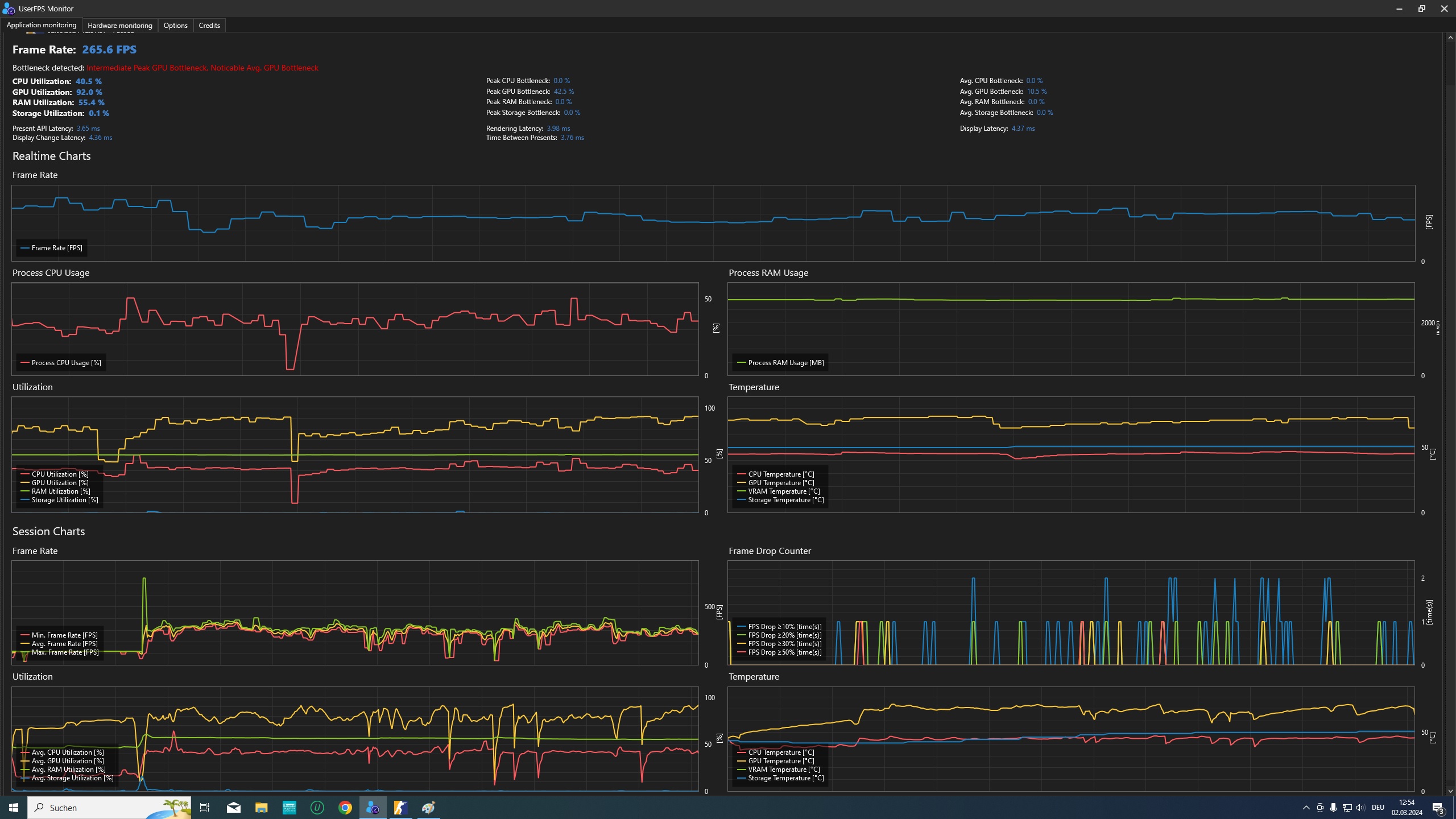The width and height of the screenshot is (1456, 819).
Task: Click the speaker volume tray icon
Action: (x=1360, y=808)
